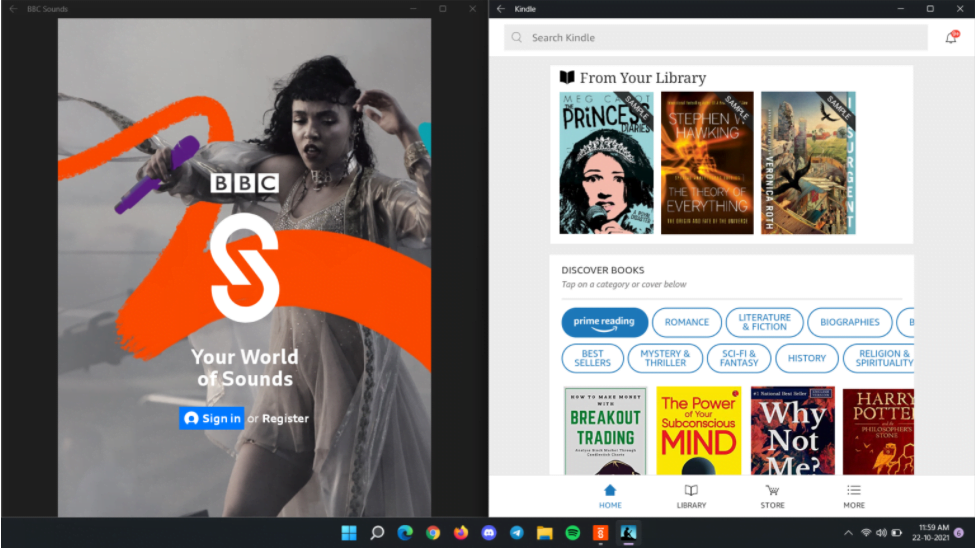The image size is (975, 548).
Task: Select the Romance category
Action: click(x=686, y=322)
